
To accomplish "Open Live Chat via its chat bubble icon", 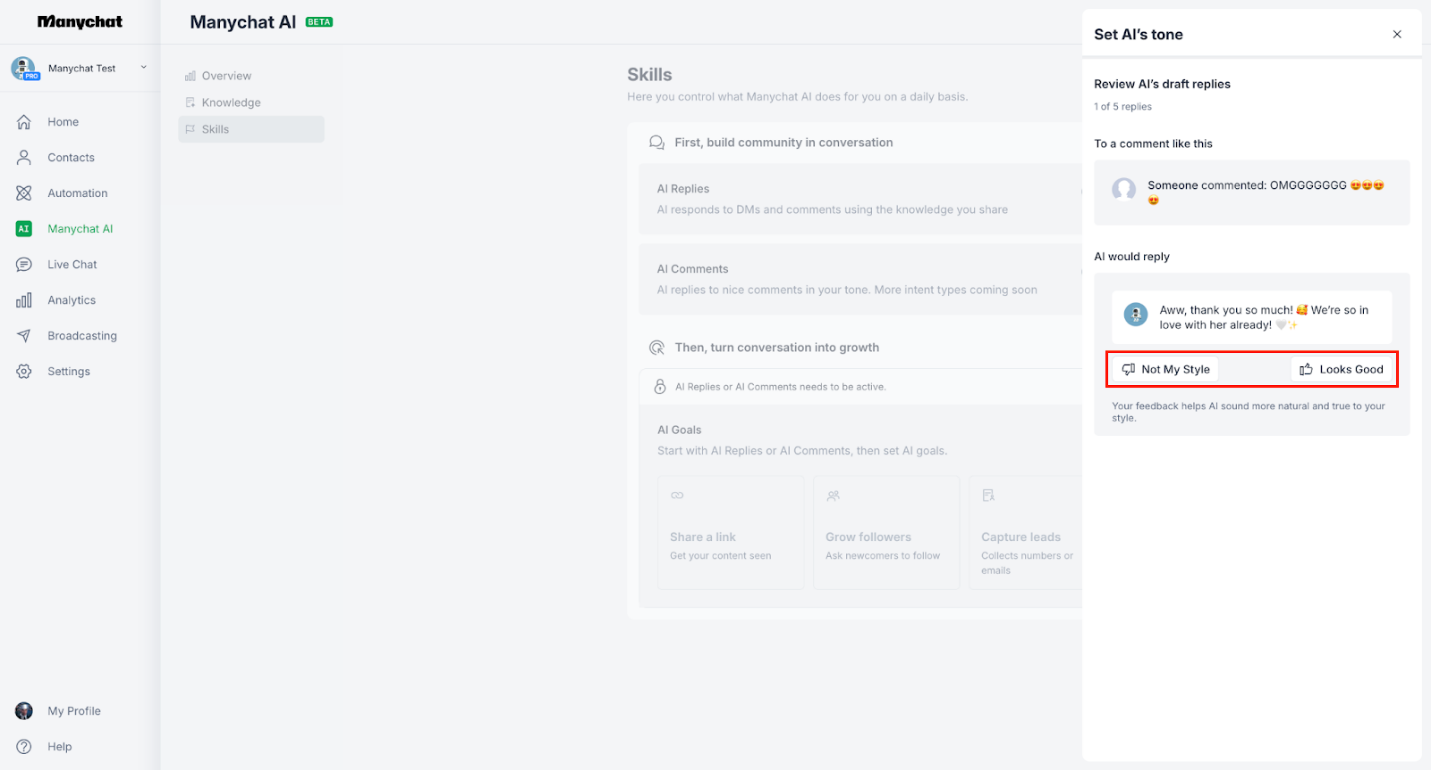I will (x=23, y=264).
